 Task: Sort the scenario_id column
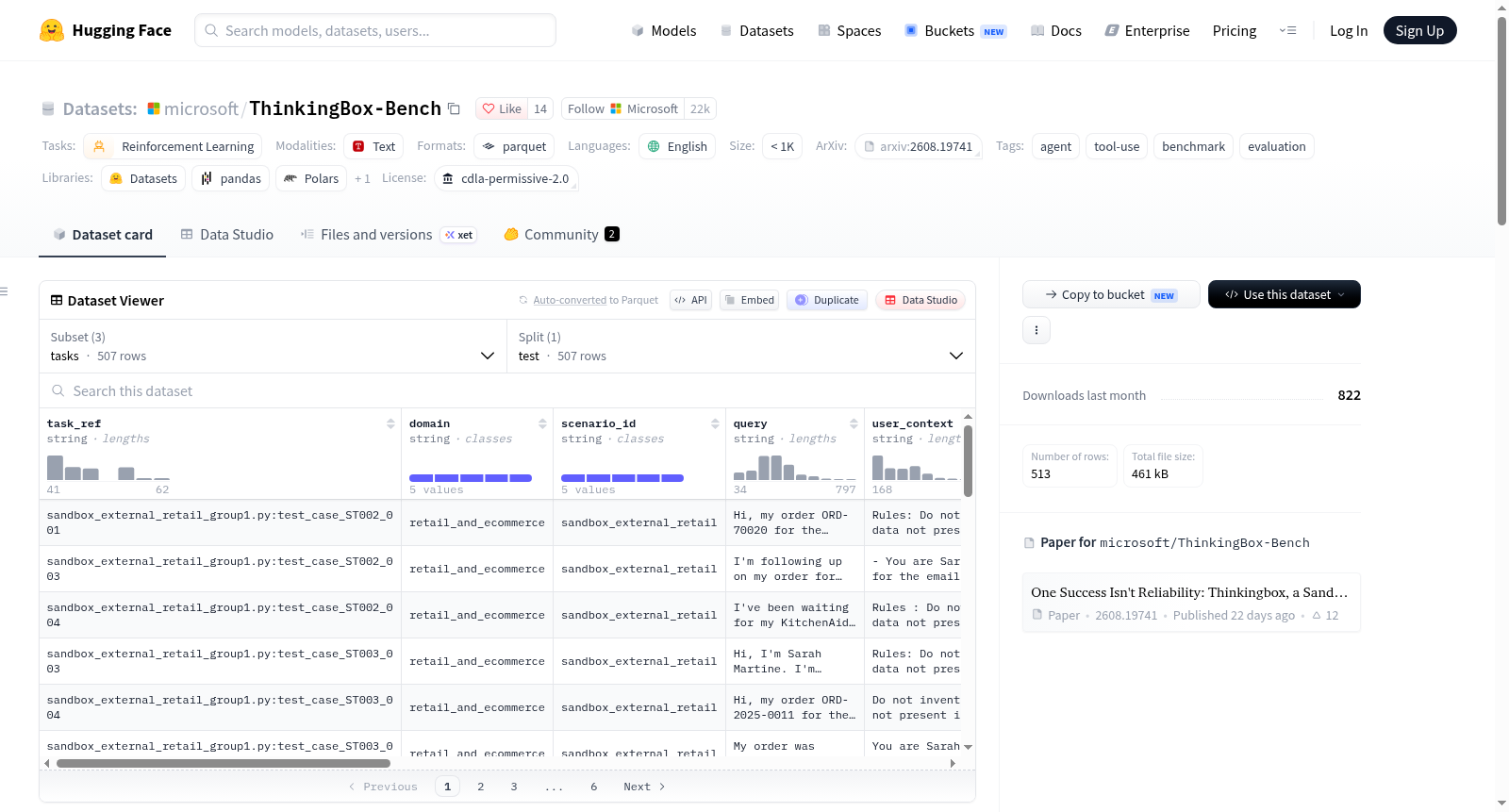coord(715,423)
